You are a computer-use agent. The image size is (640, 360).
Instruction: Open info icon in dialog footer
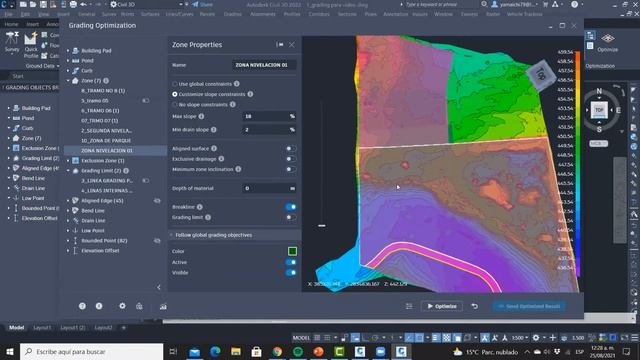(x=99, y=306)
